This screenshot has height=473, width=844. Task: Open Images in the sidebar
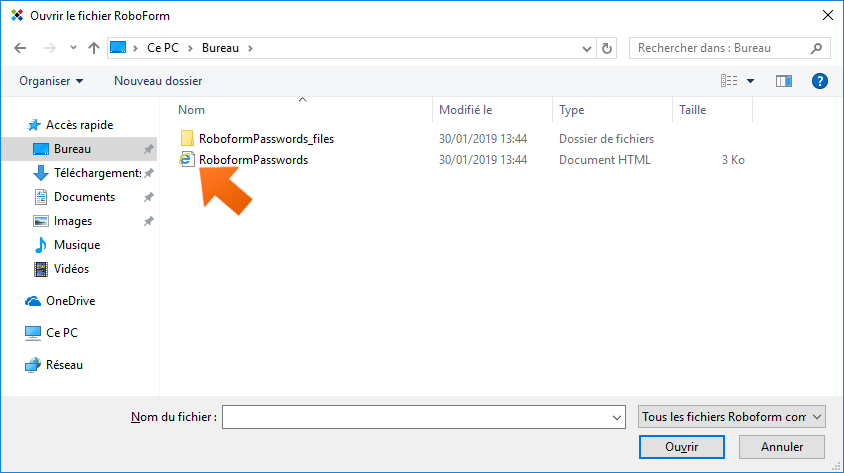coord(73,221)
